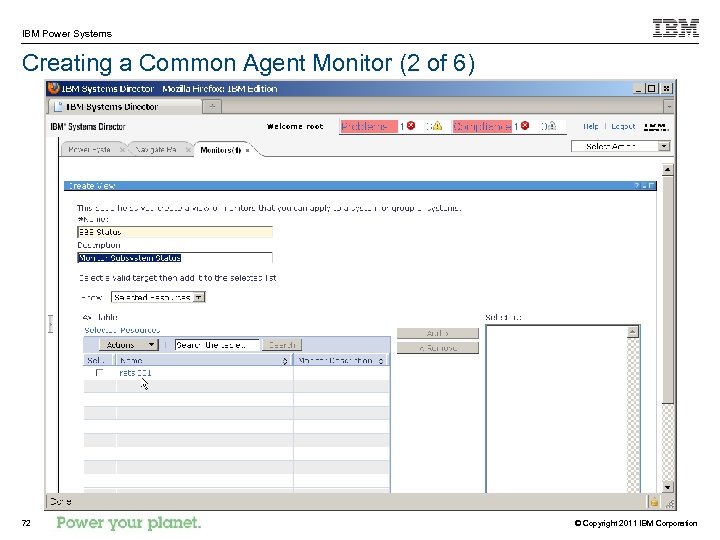The image size is (720, 540).
Task: Click the Search the table input box
Action: [x=217, y=345]
